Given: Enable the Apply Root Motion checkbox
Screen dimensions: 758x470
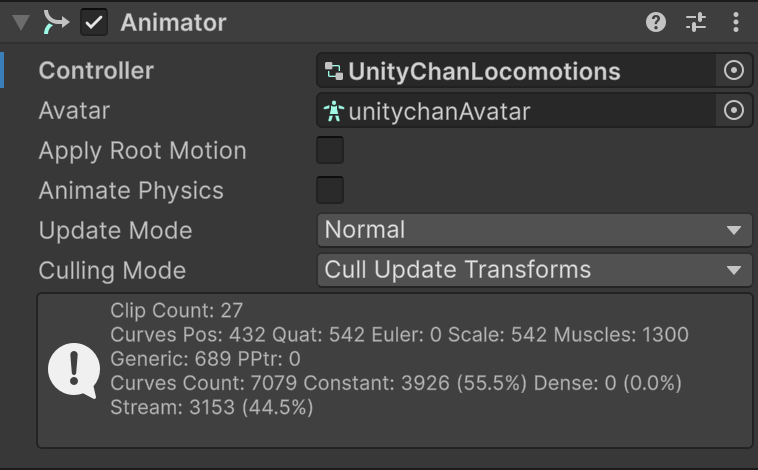Looking at the screenshot, I should click(x=330, y=151).
